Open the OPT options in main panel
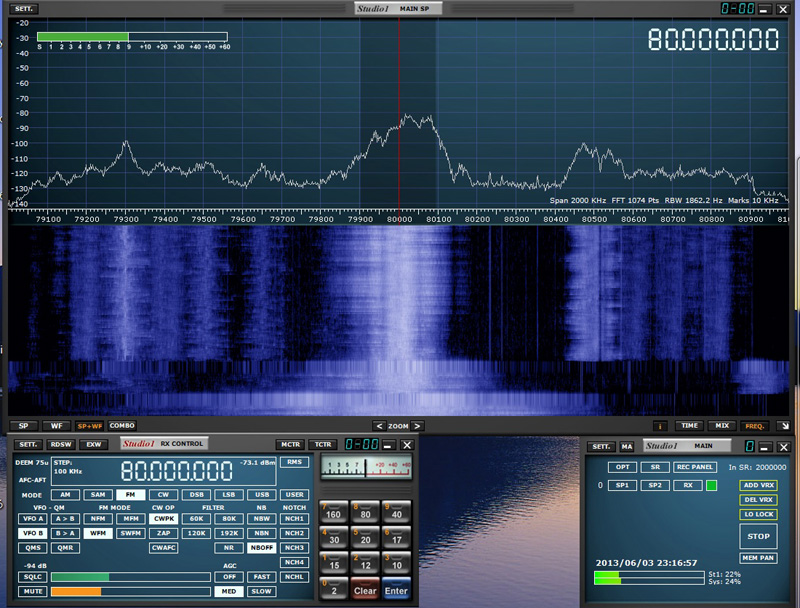Screen dimensions: 800x608 pyautogui.click(x=623, y=467)
